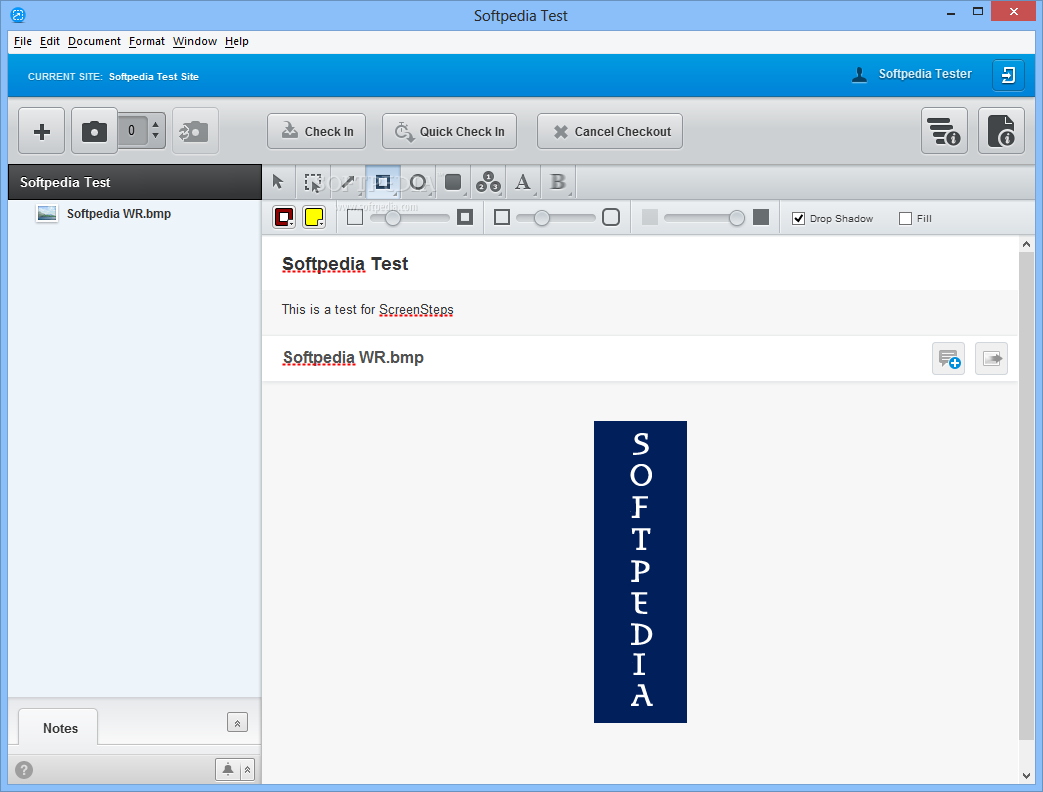Click the 'This is a test for ScreenSteps' text
This screenshot has height=792, width=1043.
pos(368,309)
